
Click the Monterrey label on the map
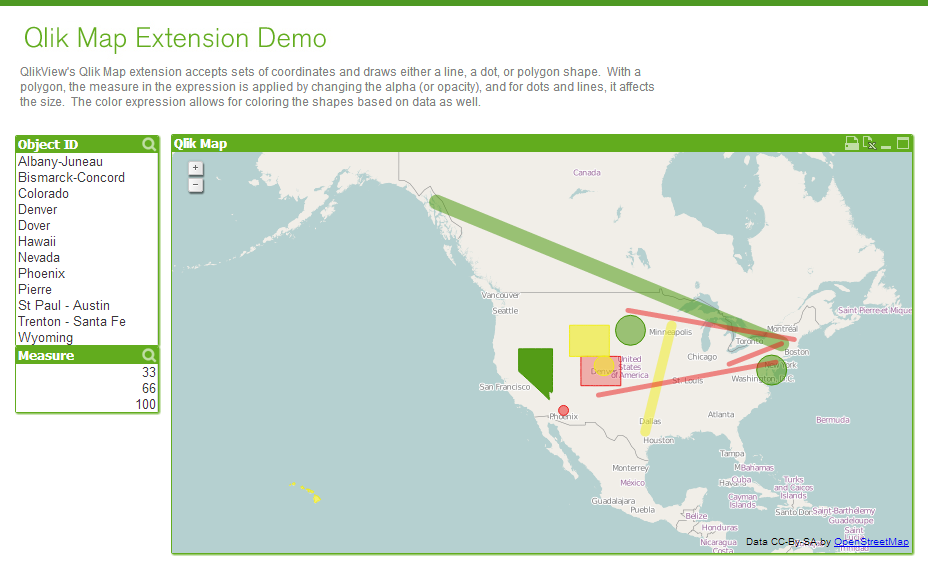coord(630,468)
